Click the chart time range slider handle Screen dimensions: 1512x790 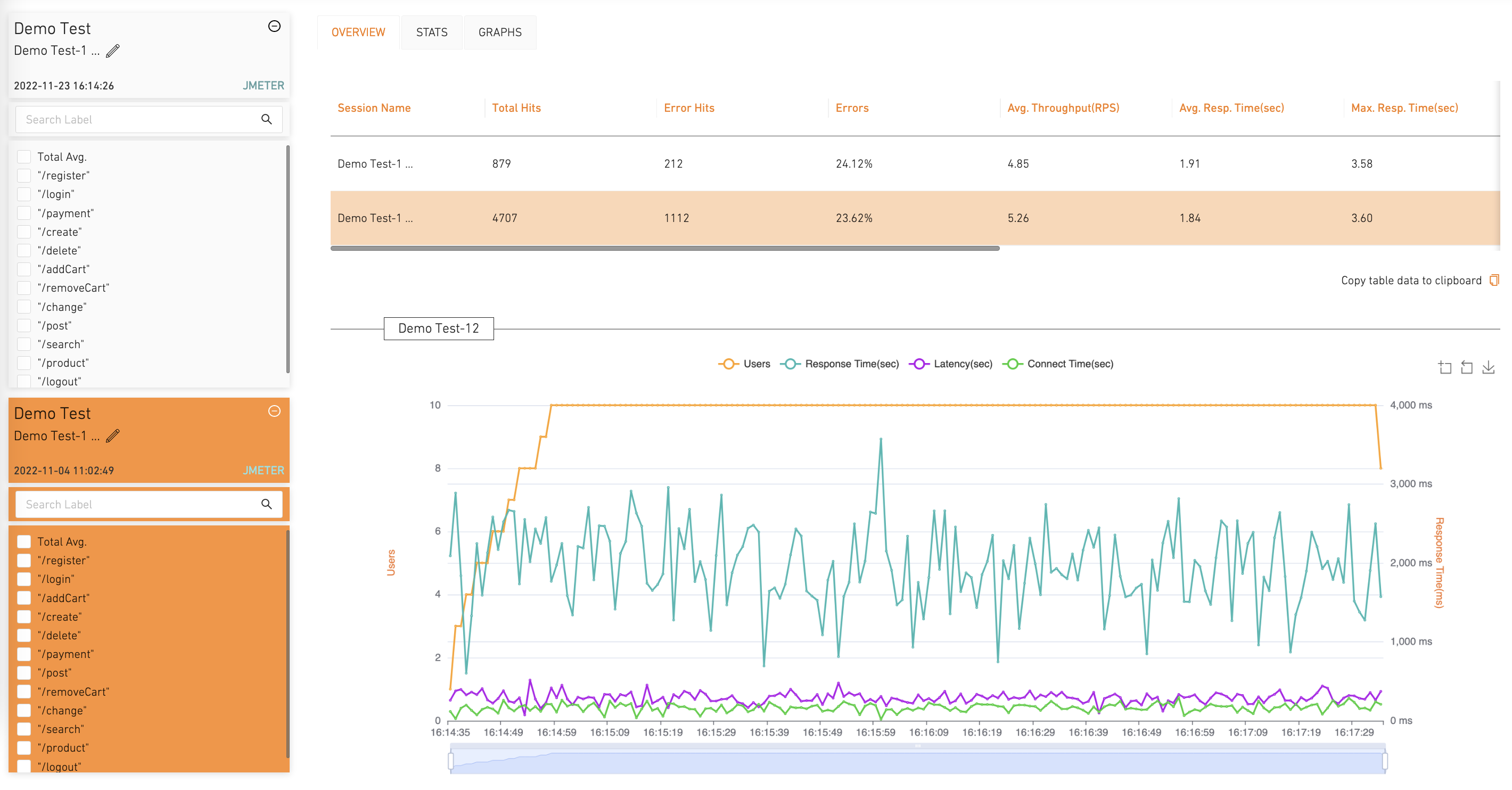coord(451,761)
